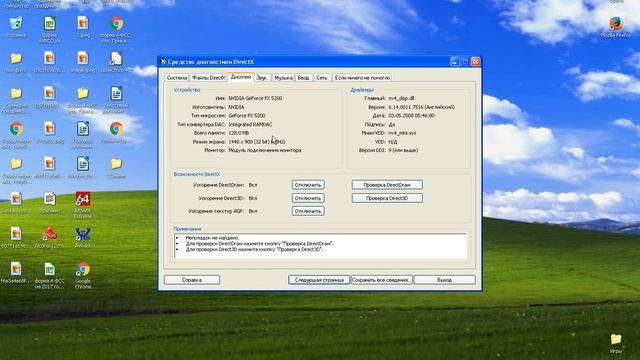Launch the AIDA64 Extreme shortcut

83,199
